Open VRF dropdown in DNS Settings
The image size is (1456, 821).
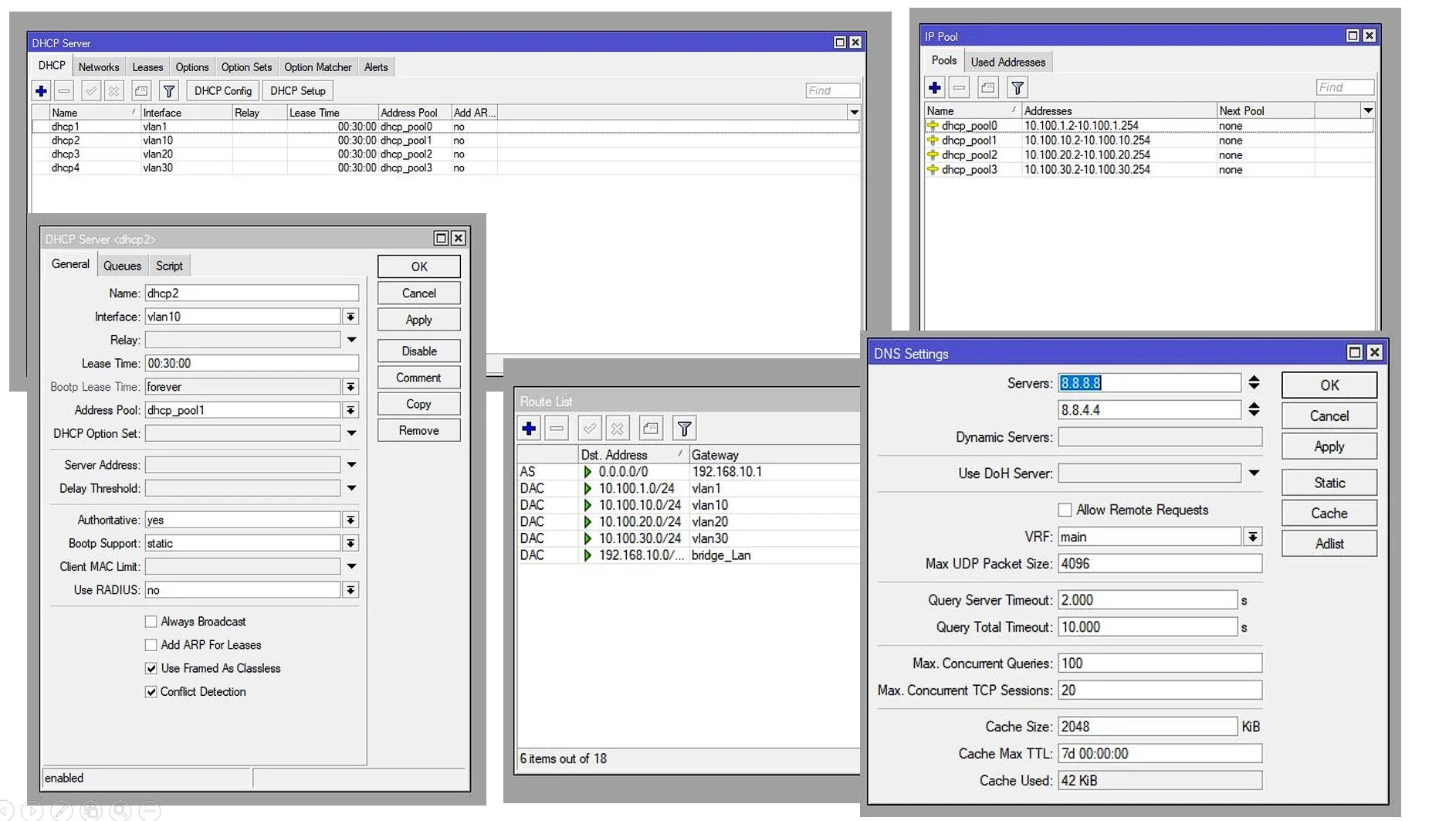(1253, 537)
